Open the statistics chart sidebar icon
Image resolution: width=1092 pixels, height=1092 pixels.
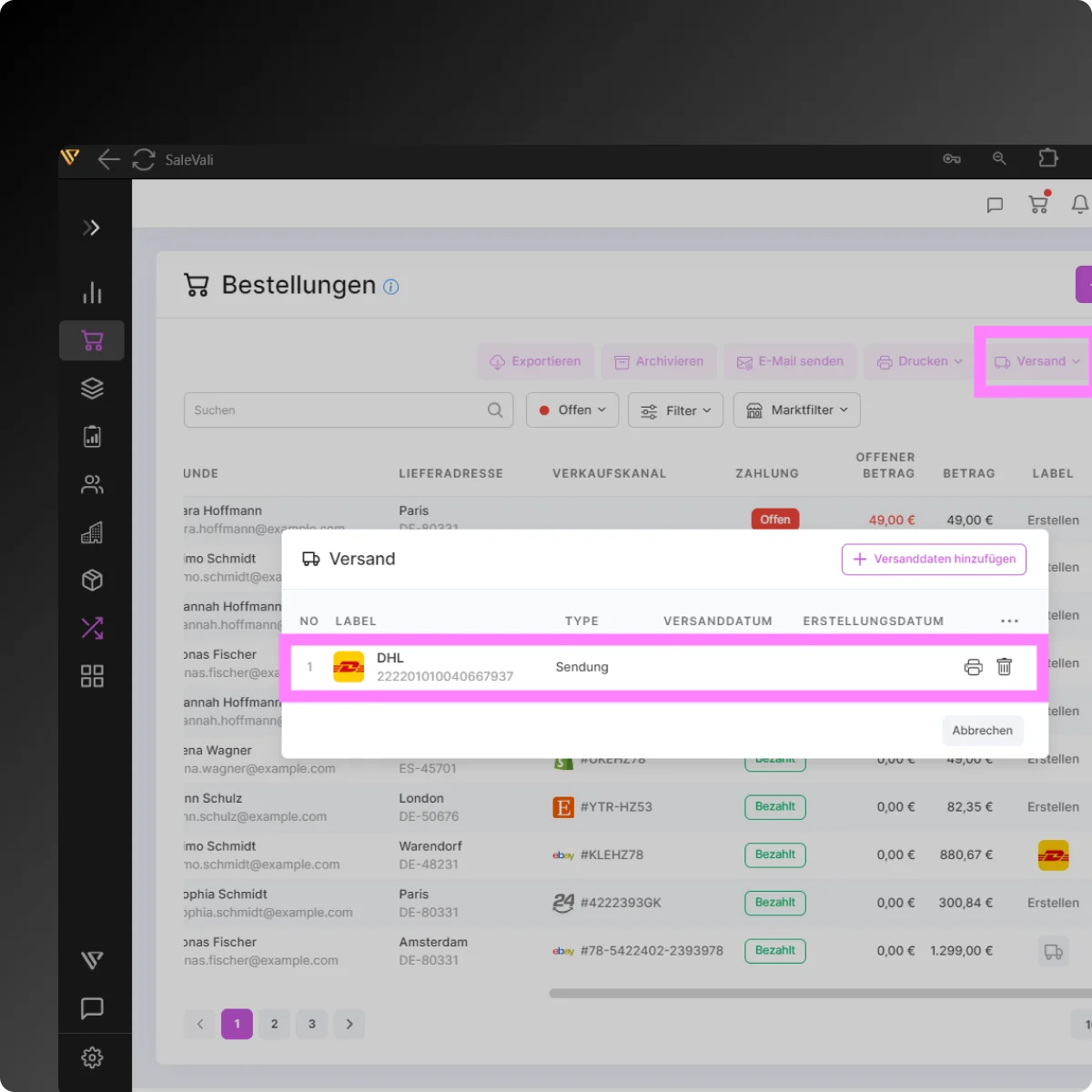(92, 293)
